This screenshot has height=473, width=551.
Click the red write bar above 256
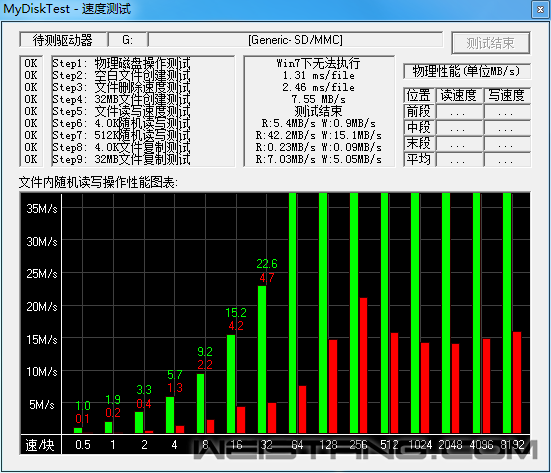[x=363, y=365]
